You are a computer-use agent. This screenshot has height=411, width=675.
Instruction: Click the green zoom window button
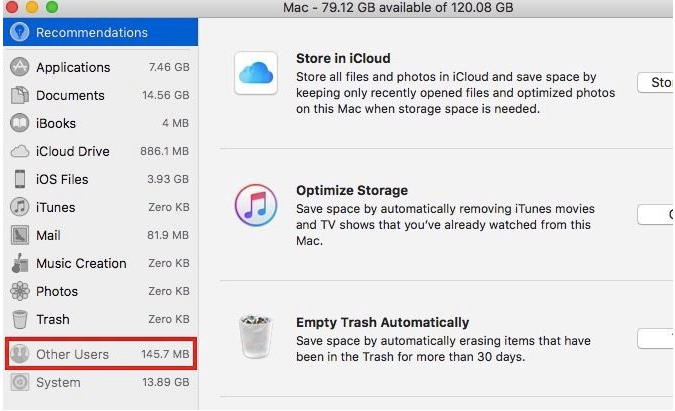(52, 7)
